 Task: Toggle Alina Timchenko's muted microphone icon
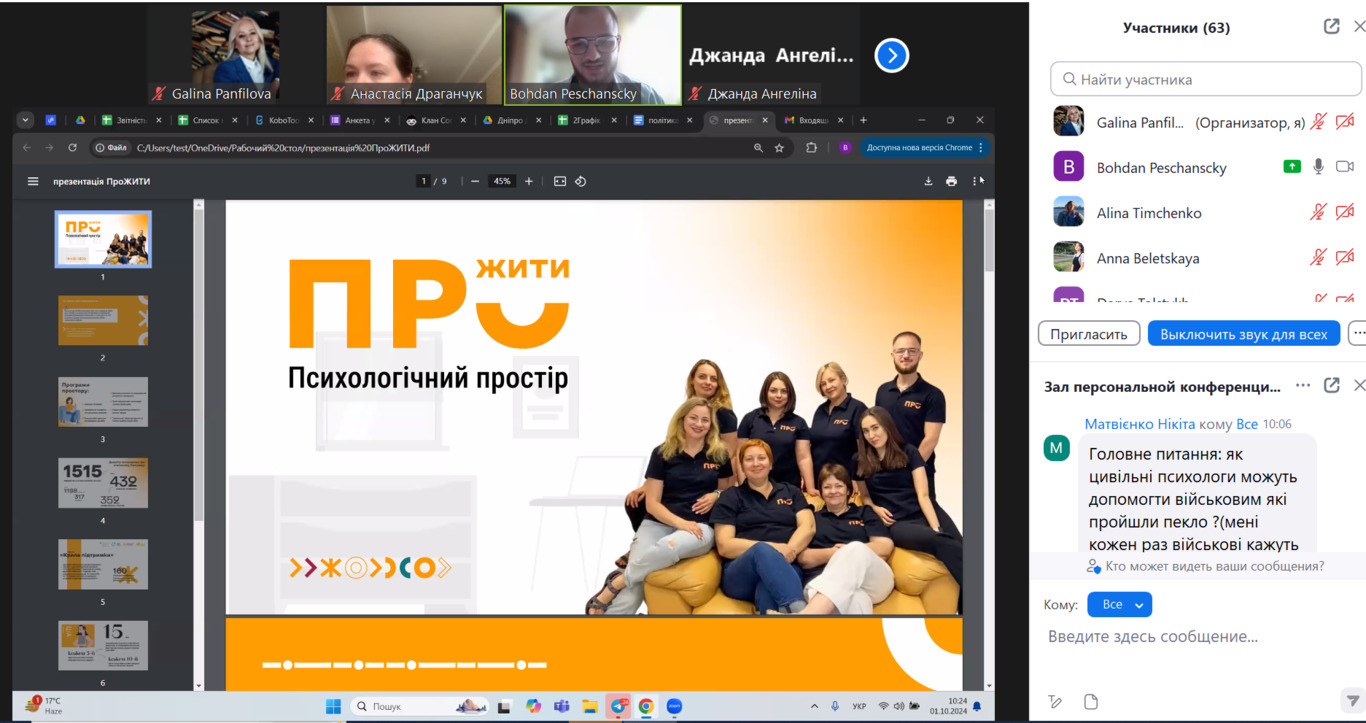click(x=1318, y=212)
